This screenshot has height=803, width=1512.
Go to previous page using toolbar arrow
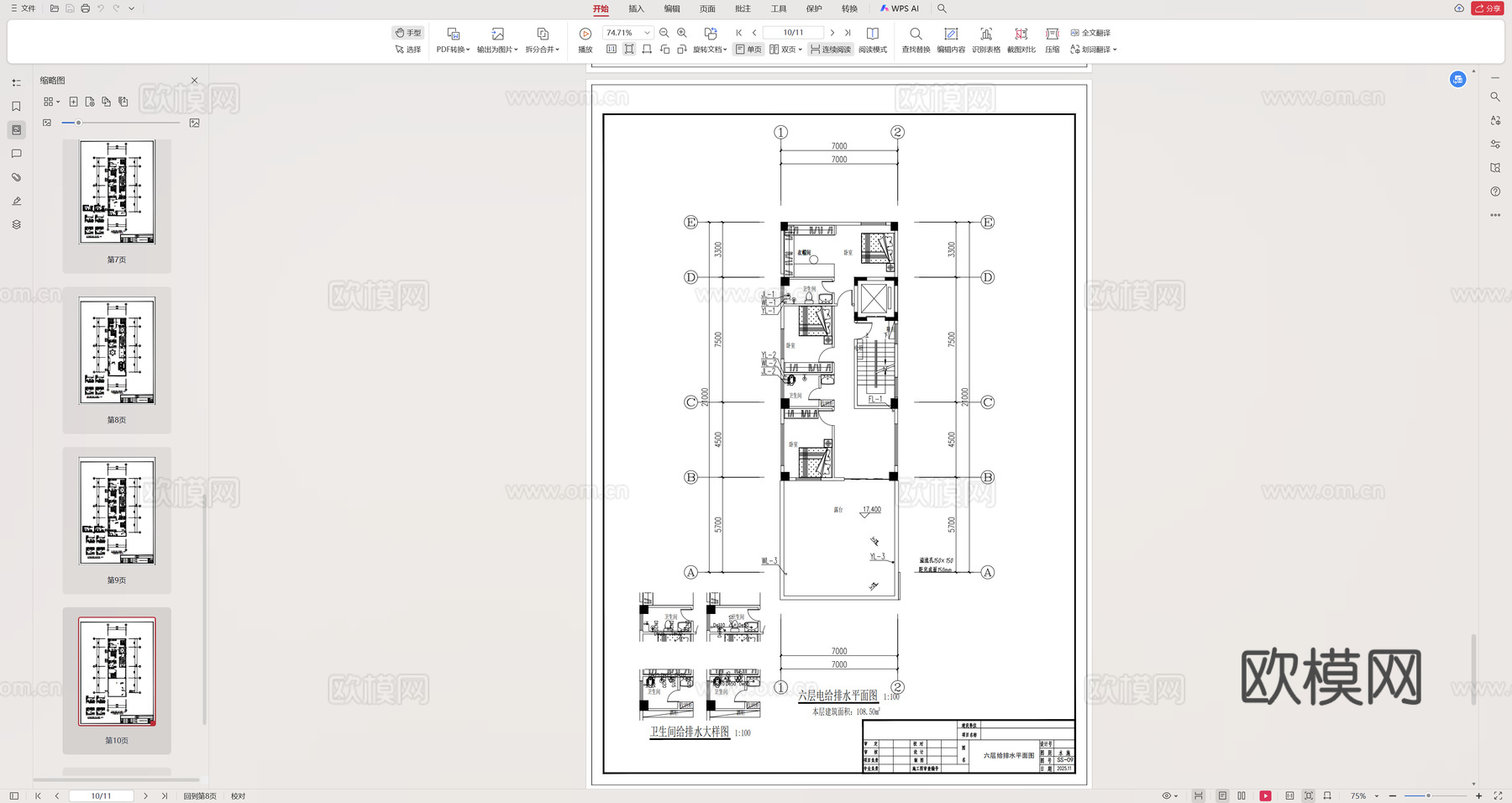pos(754,33)
